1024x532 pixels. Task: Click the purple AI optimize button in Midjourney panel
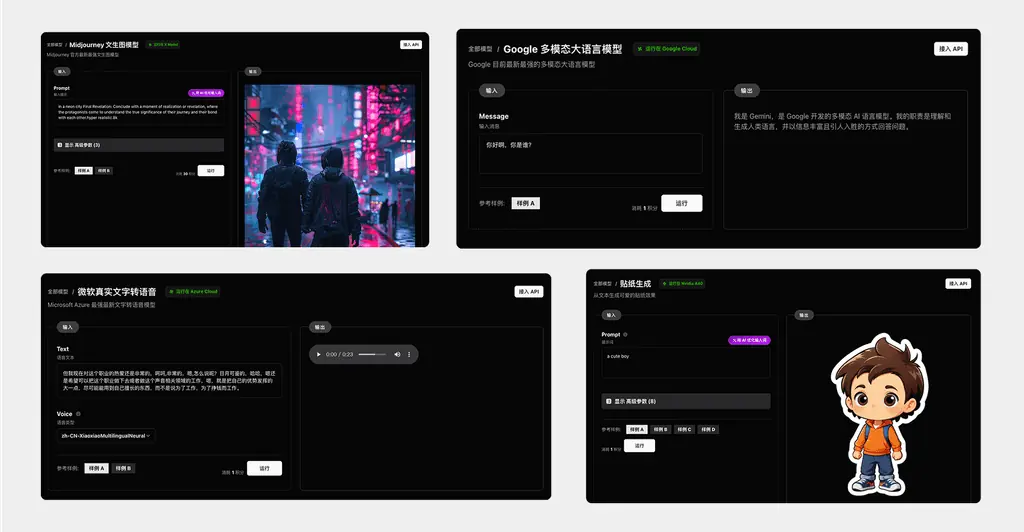pos(206,93)
